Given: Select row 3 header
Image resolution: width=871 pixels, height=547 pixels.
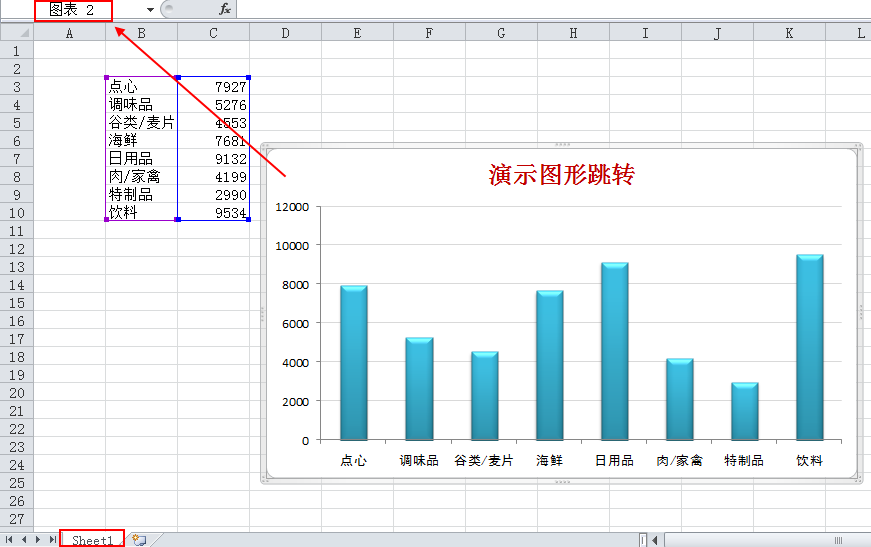Looking at the screenshot, I should [17, 87].
